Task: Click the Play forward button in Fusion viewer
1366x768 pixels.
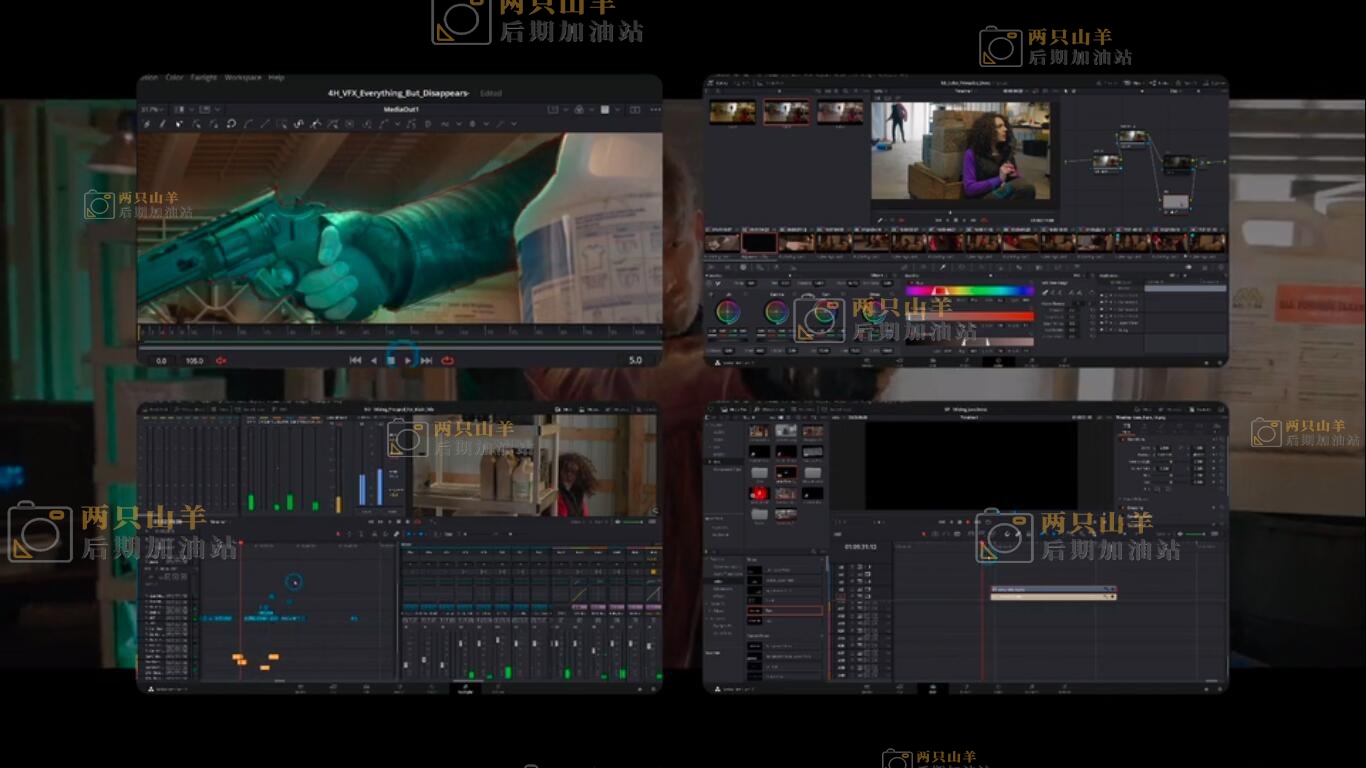Action: point(408,360)
